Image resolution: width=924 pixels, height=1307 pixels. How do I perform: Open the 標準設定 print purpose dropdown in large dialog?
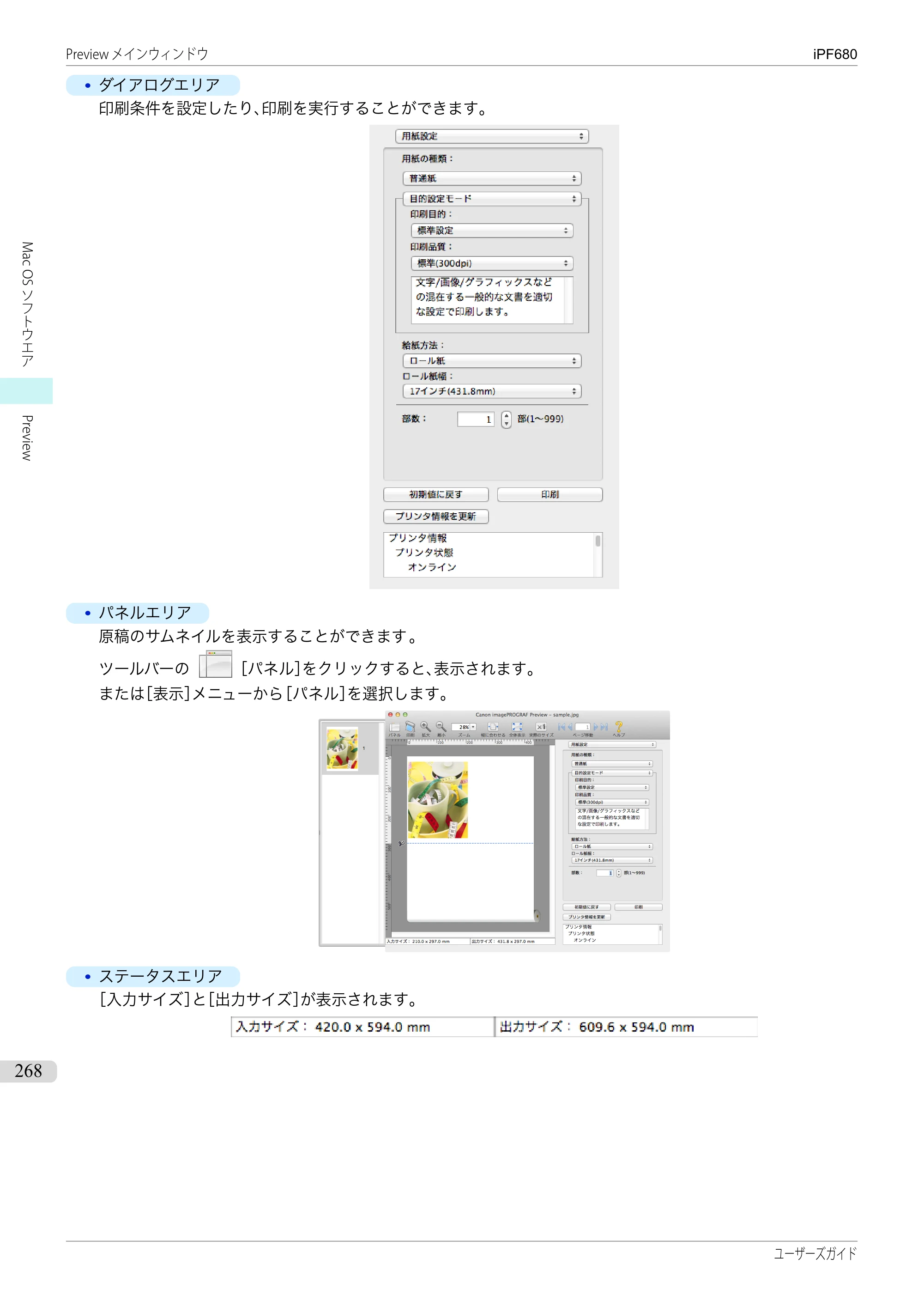492,231
